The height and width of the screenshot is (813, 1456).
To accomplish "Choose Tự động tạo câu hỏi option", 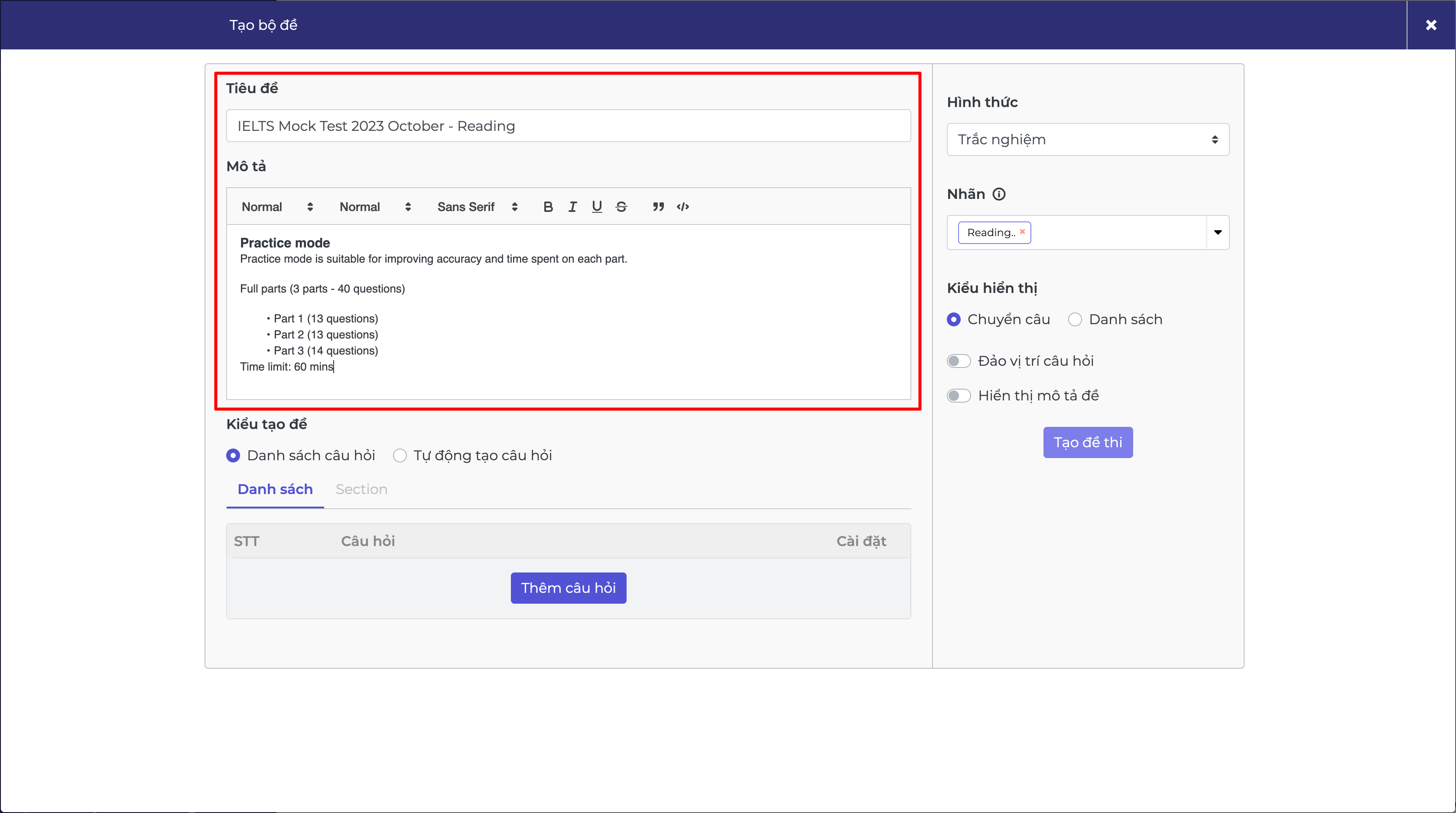I will pyautogui.click(x=400, y=455).
